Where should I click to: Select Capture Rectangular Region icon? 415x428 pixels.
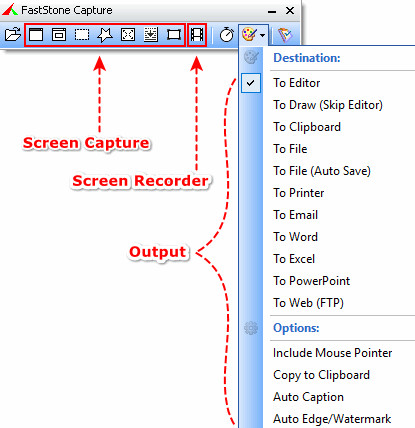[x=82, y=34]
